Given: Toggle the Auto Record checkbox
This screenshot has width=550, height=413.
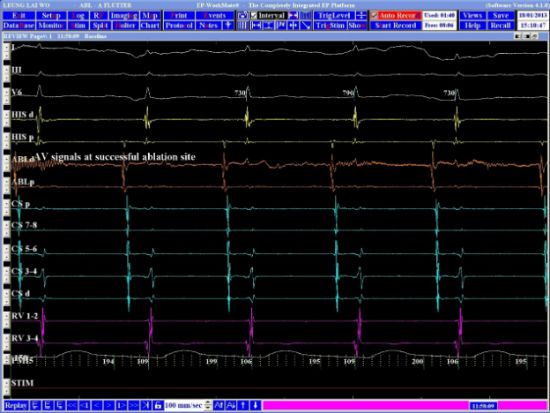Looking at the screenshot, I should 375,15.
